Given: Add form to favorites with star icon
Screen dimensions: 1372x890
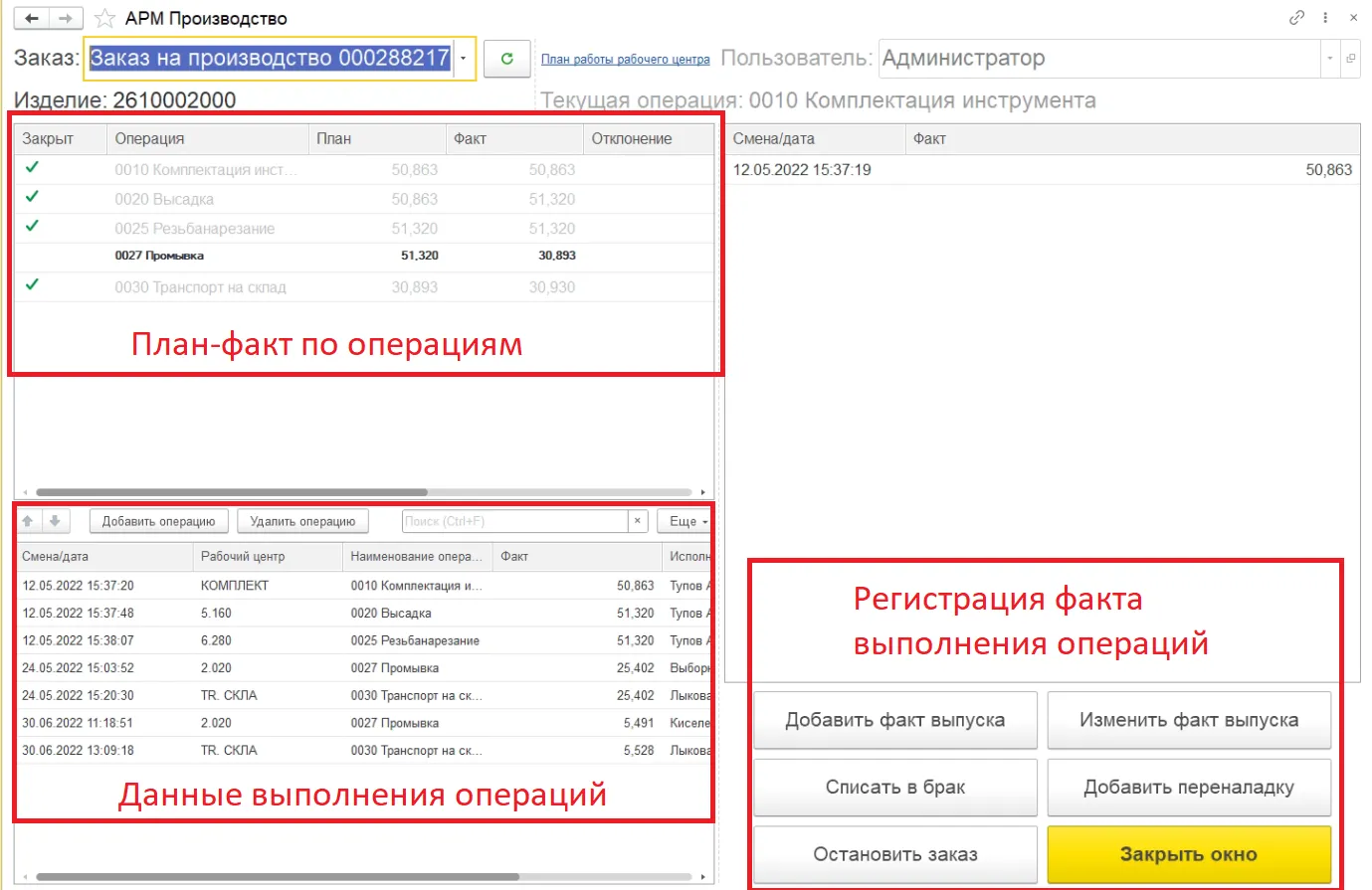Looking at the screenshot, I should coord(104,19).
